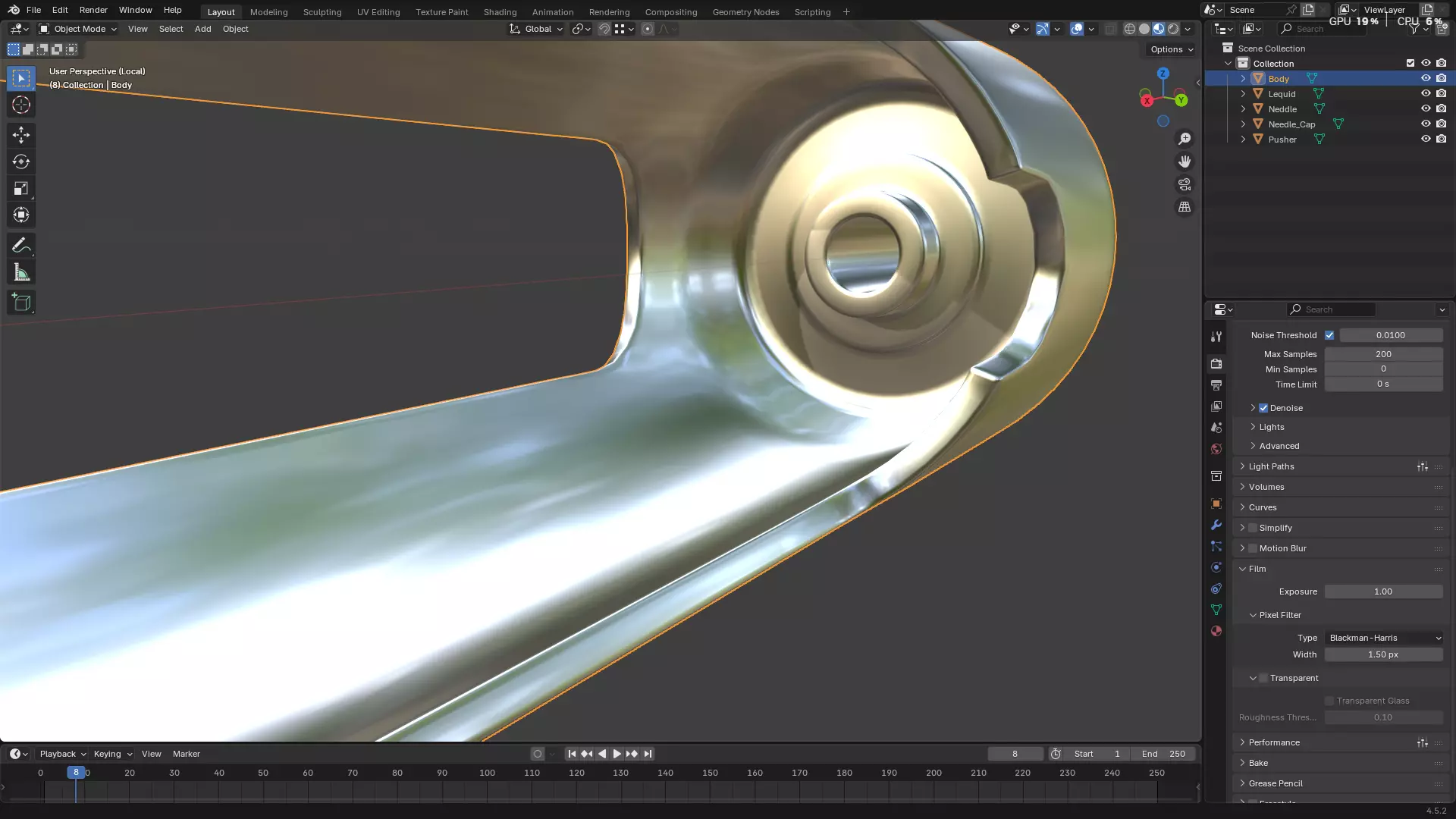Viewport: 1456px width, 819px height.
Task: Open the Pixel Filter Type dropdown
Action: [1384, 638]
